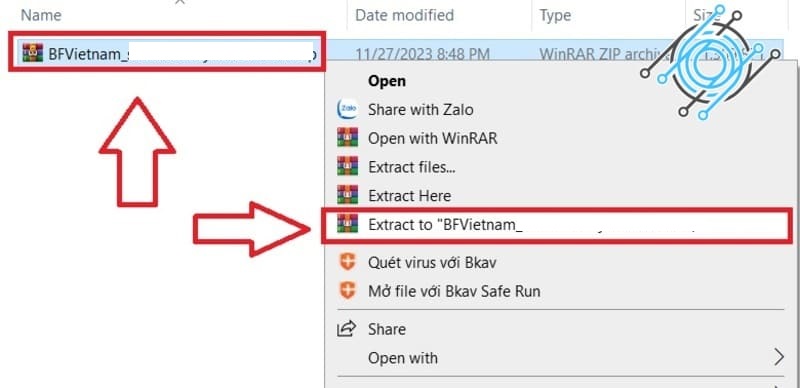
Task: Select Mở file với Bkav Safe Run
Action: (454, 292)
